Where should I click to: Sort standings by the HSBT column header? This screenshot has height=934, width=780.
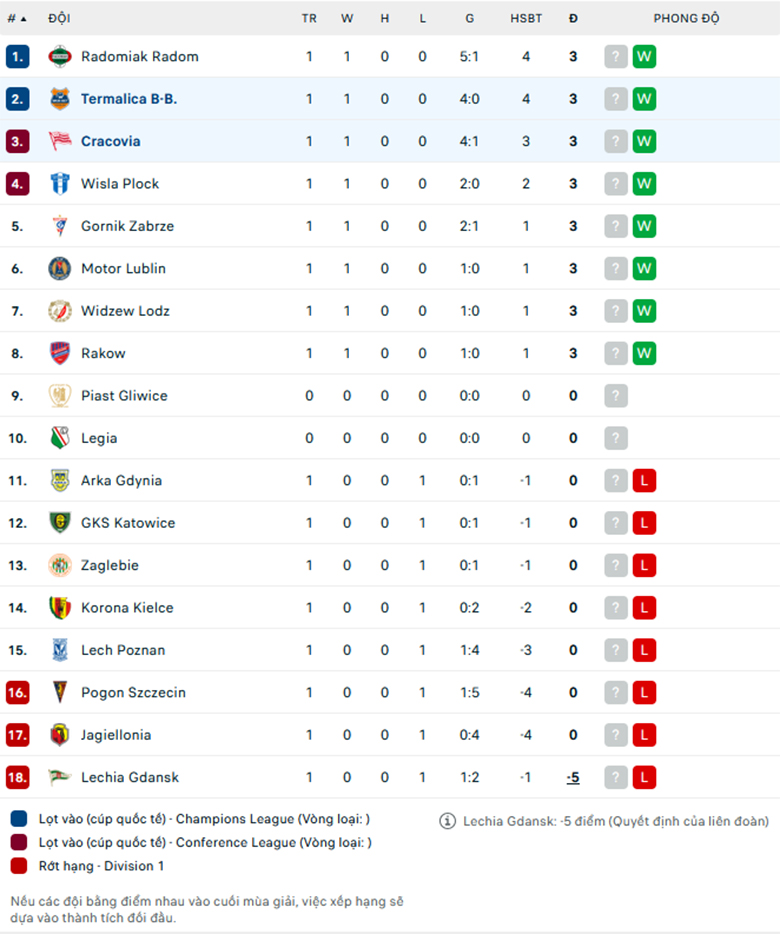click(x=526, y=18)
